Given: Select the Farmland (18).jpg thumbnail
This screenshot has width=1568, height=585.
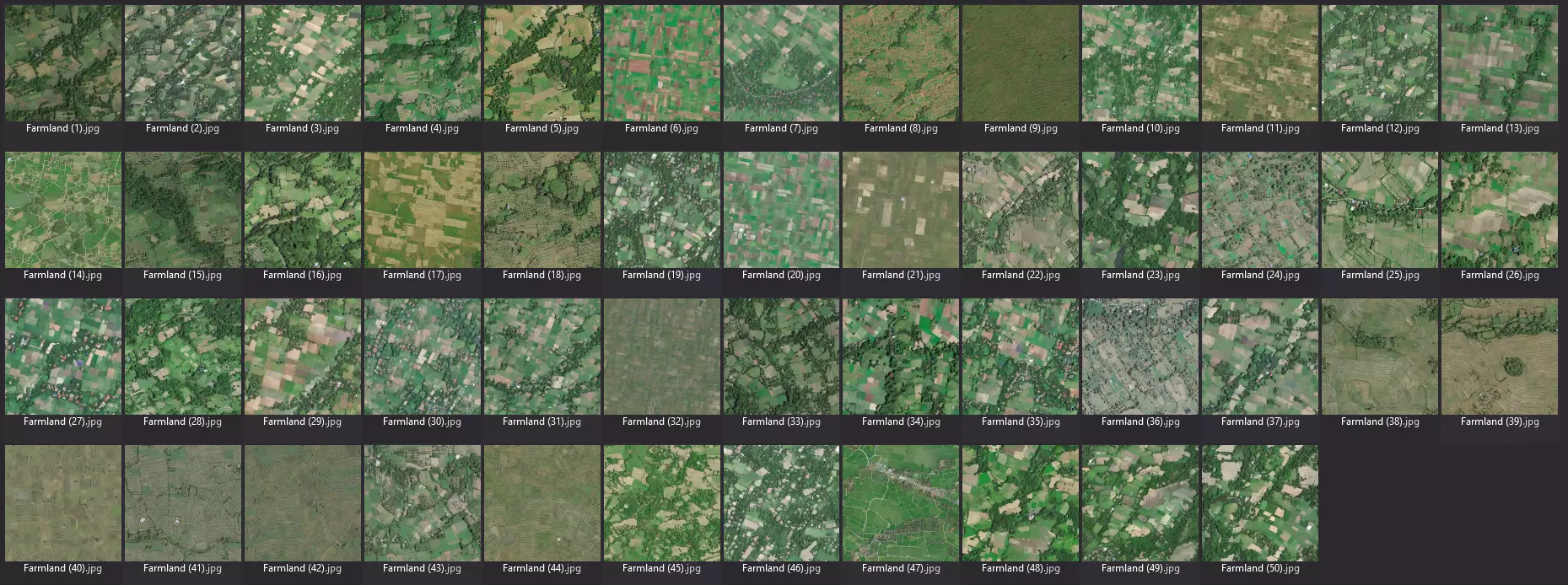Looking at the screenshot, I should coord(542,210).
